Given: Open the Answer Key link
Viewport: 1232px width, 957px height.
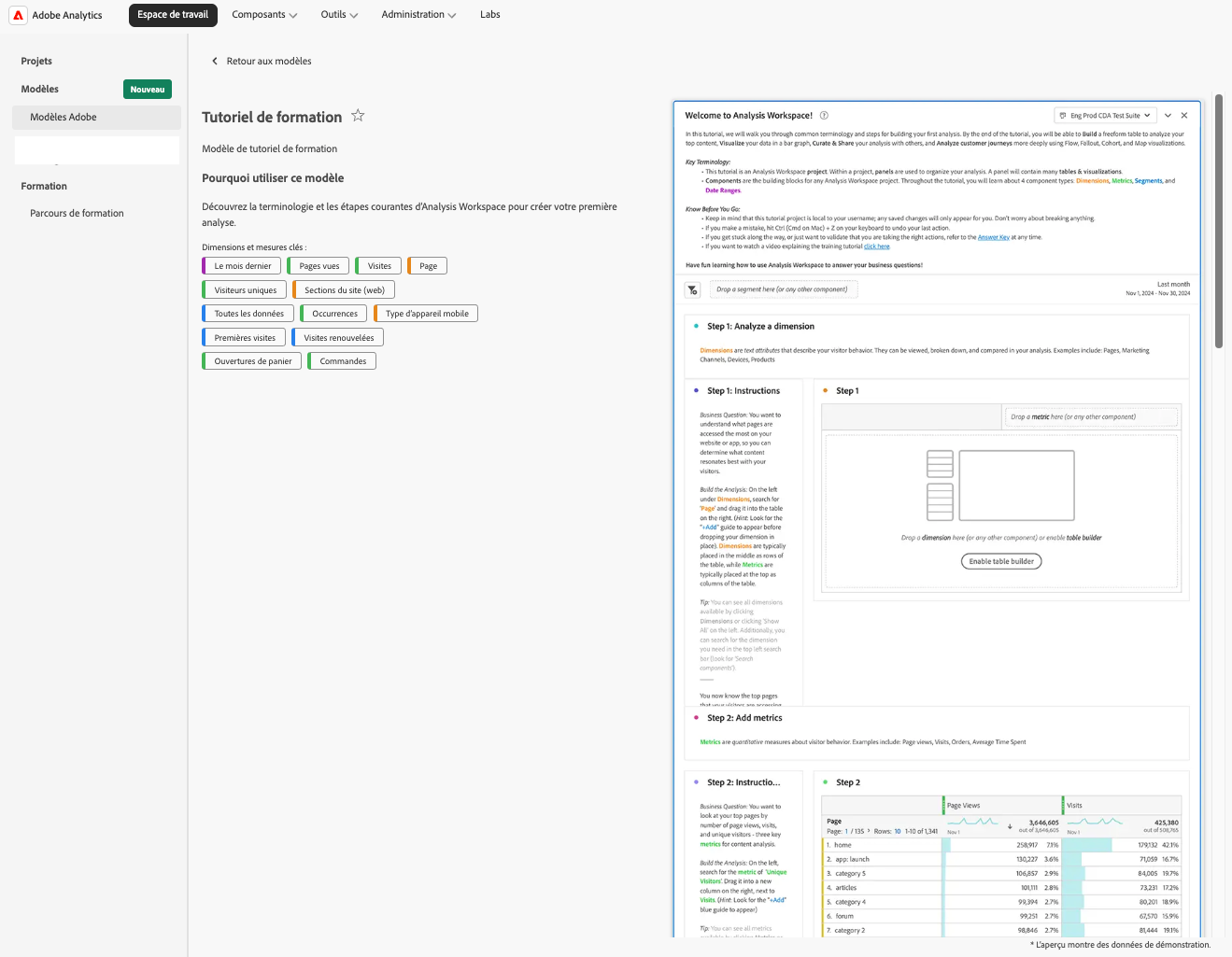Looking at the screenshot, I should point(993,237).
